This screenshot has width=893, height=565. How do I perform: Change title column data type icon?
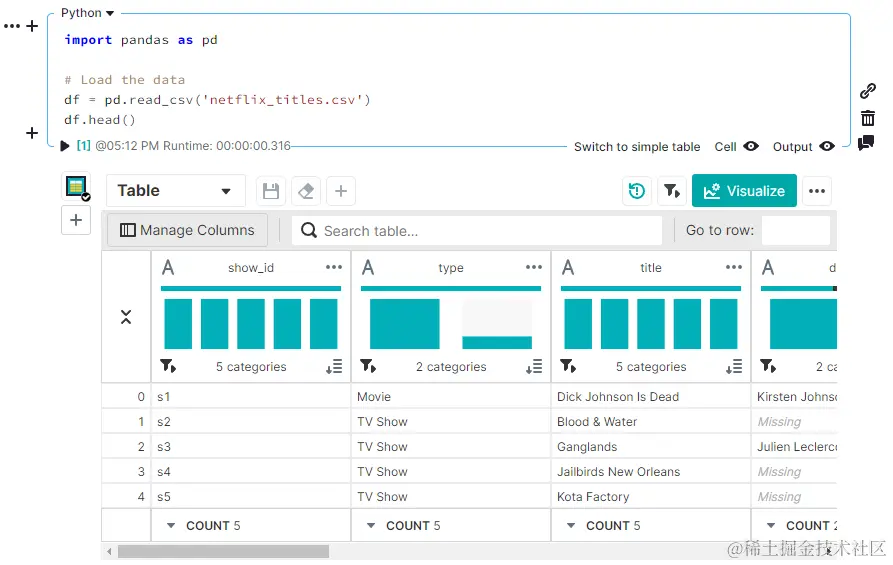tap(568, 267)
